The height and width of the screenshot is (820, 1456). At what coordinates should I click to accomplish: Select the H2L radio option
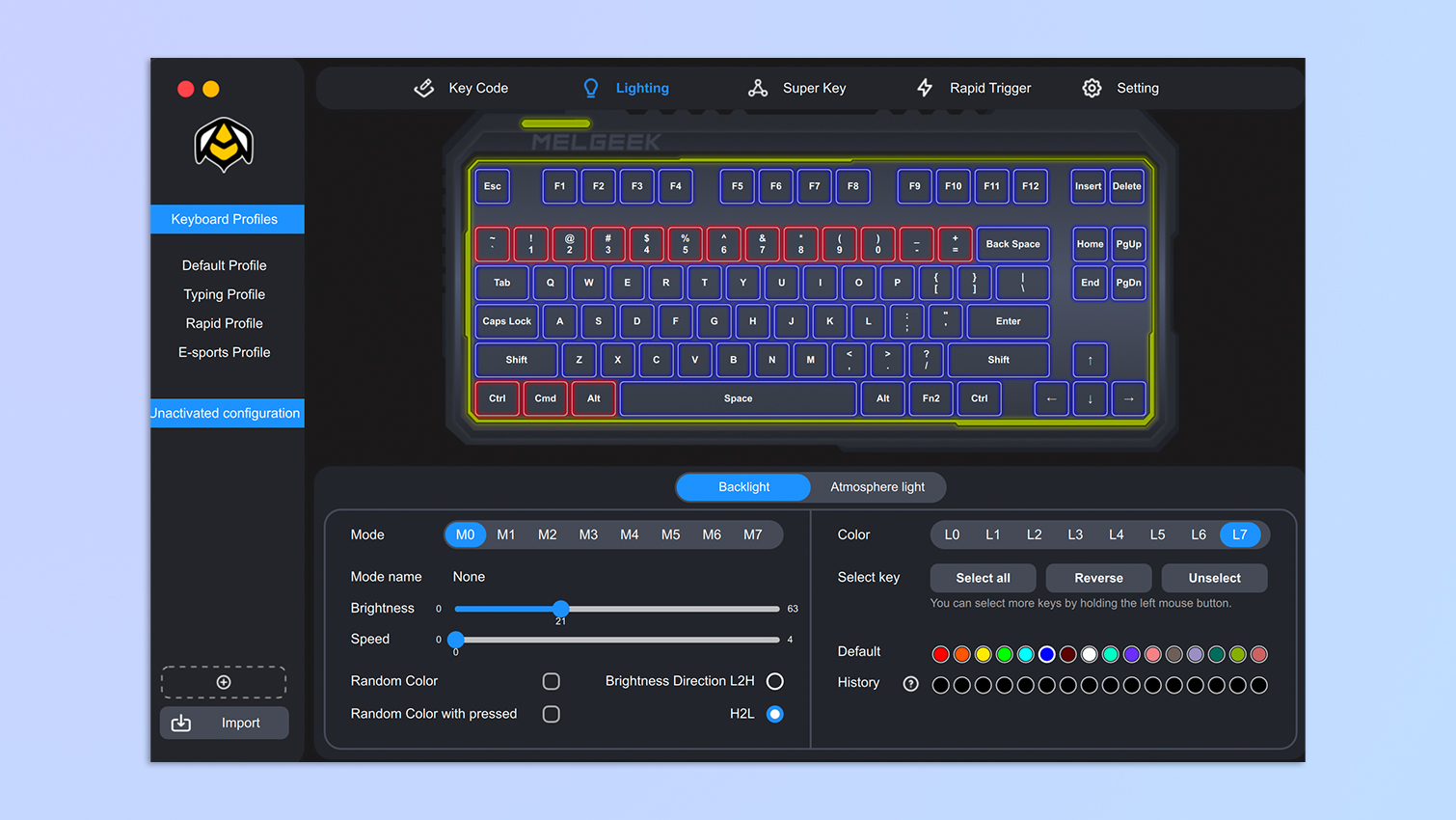pos(775,714)
